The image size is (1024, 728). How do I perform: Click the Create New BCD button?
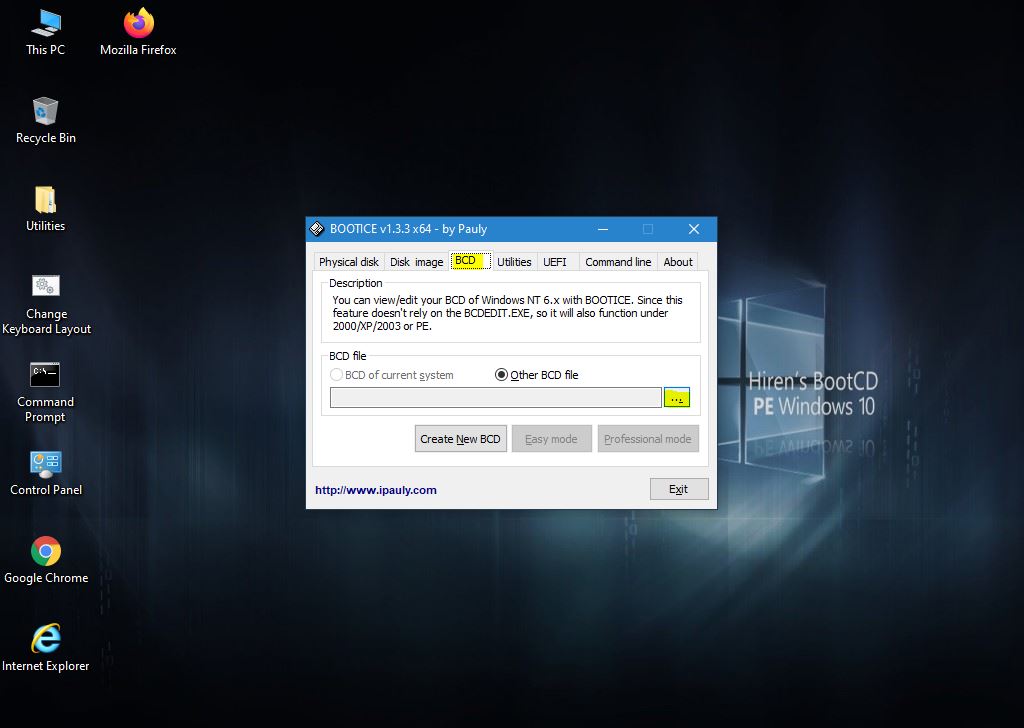(x=460, y=439)
